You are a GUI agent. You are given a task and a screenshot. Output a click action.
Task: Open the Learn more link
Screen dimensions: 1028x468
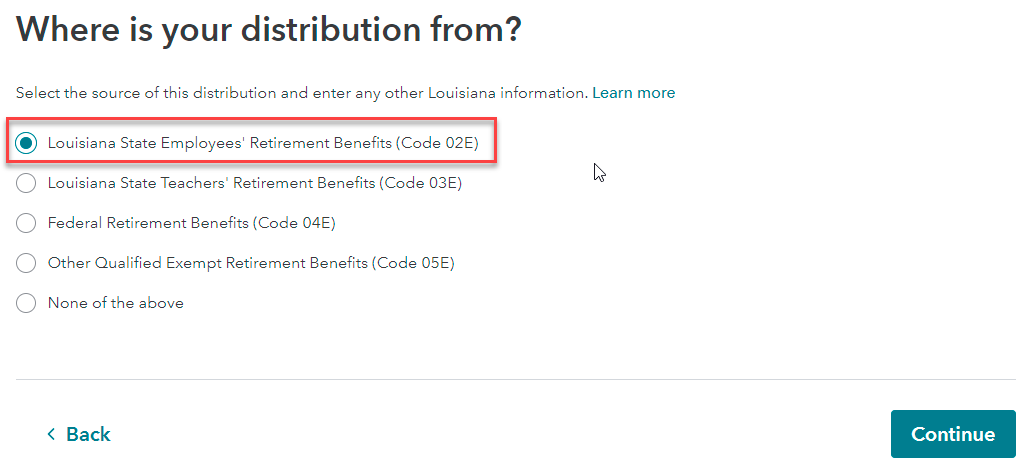click(633, 93)
